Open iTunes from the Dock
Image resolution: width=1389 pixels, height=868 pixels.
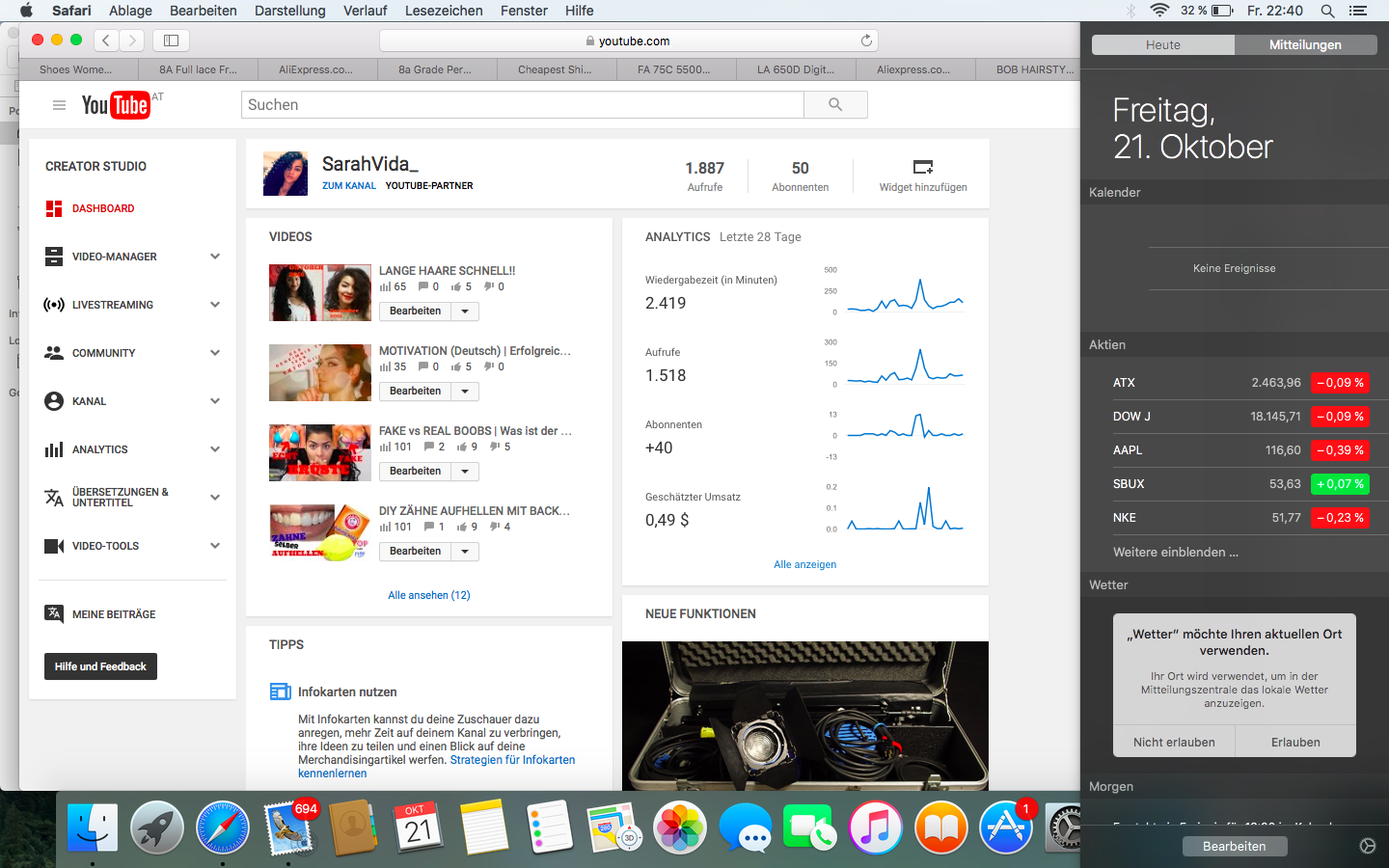click(876, 828)
